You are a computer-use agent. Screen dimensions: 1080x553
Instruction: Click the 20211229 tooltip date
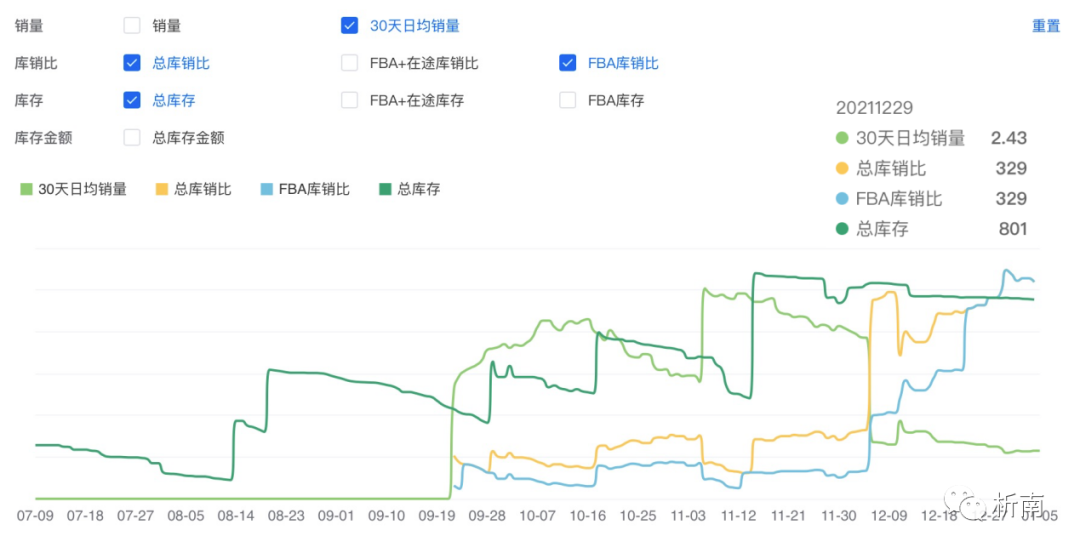point(874,108)
